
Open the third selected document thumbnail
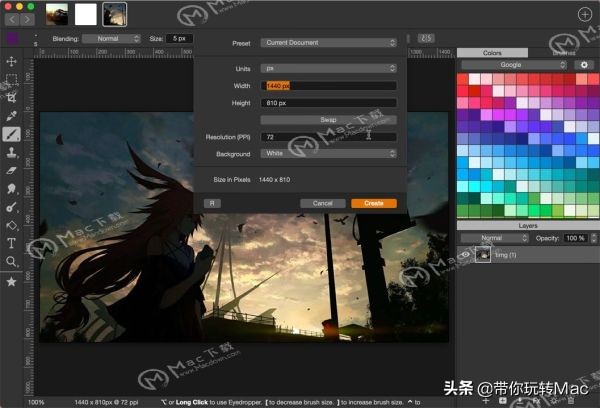click(x=115, y=15)
